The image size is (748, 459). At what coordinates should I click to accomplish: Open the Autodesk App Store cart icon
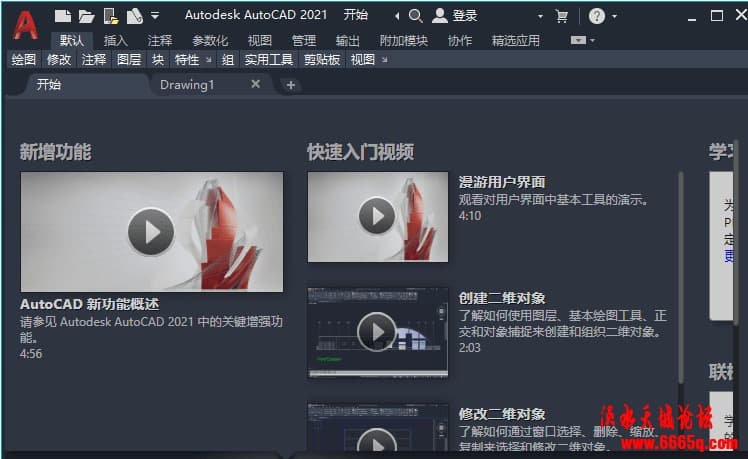pyautogui.click(x=562, y=17)
